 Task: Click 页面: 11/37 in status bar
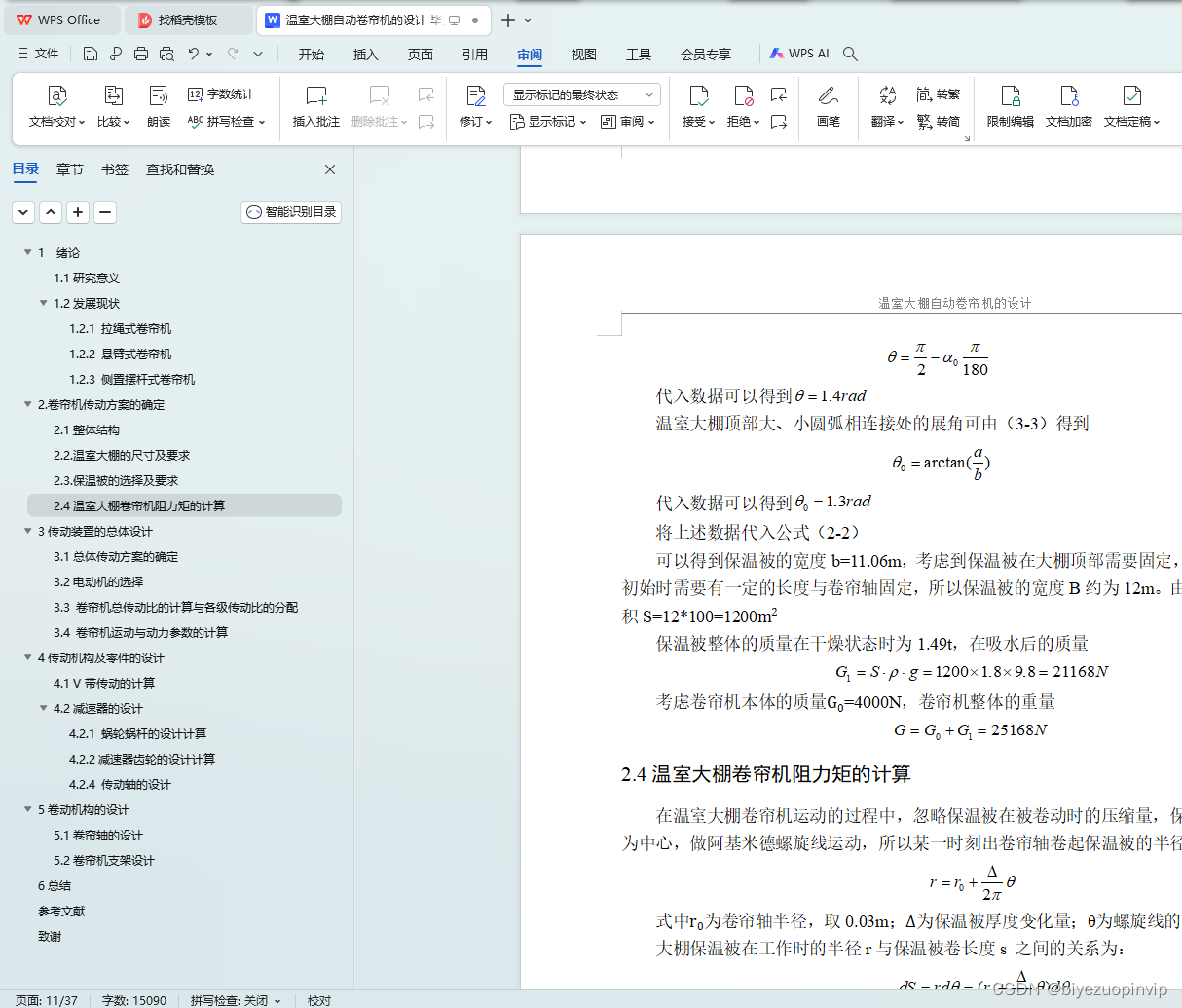click(x=47, y=1000)
